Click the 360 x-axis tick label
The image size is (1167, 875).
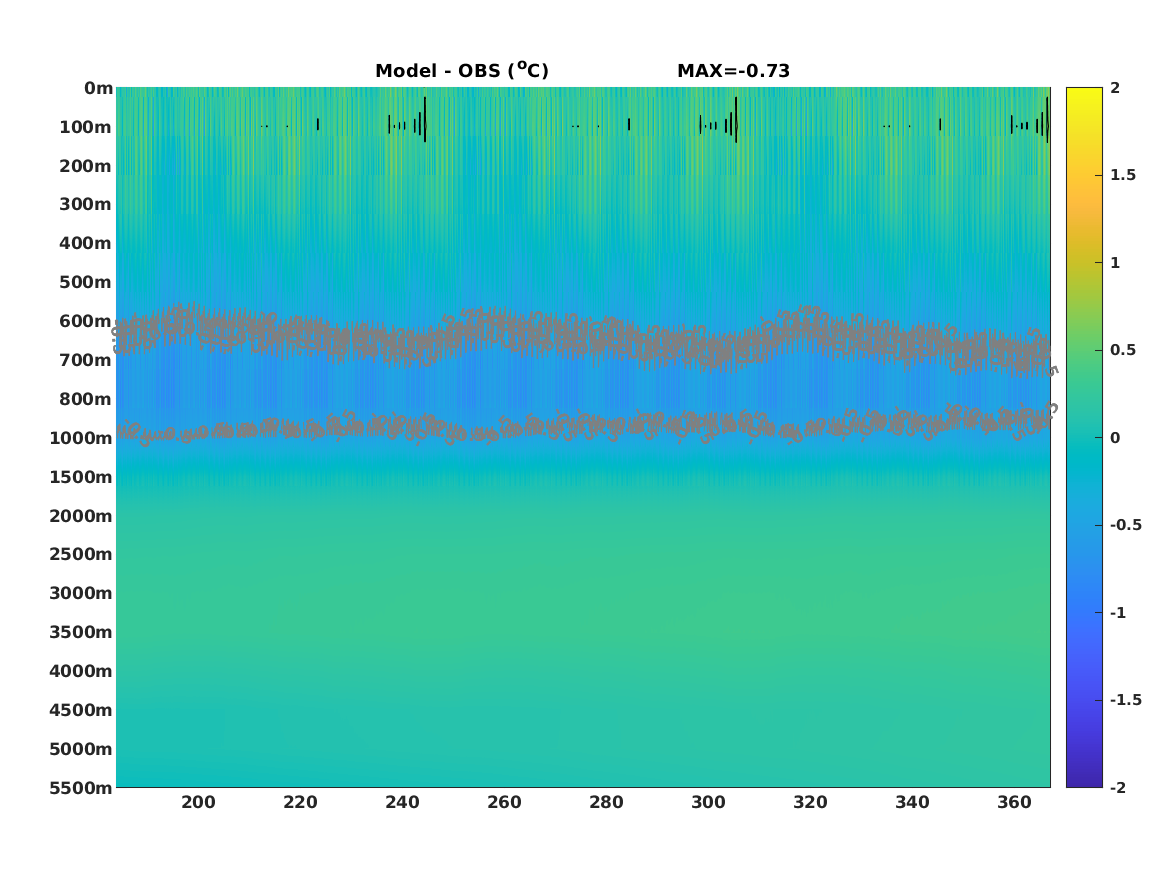pos(1014,802)
